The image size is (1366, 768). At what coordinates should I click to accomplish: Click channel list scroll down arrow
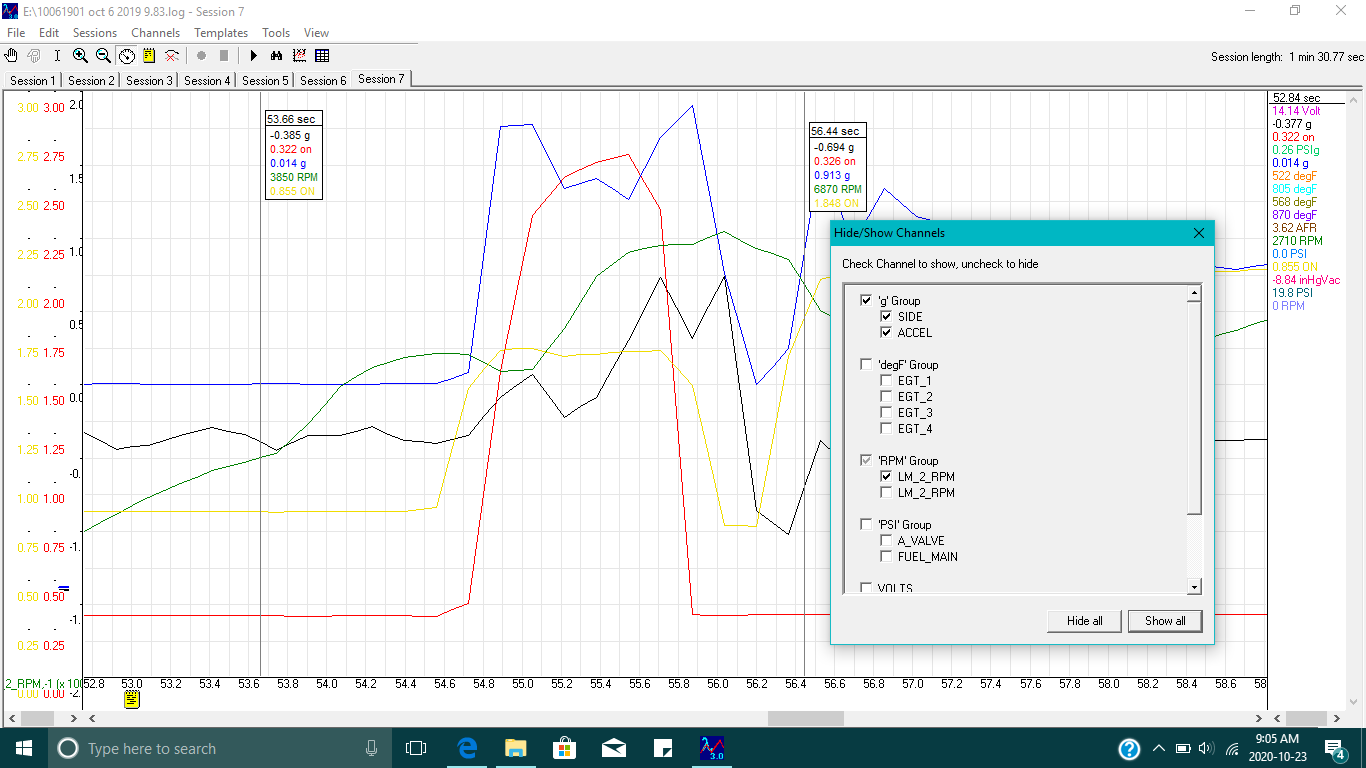[x=1193, y=587]
